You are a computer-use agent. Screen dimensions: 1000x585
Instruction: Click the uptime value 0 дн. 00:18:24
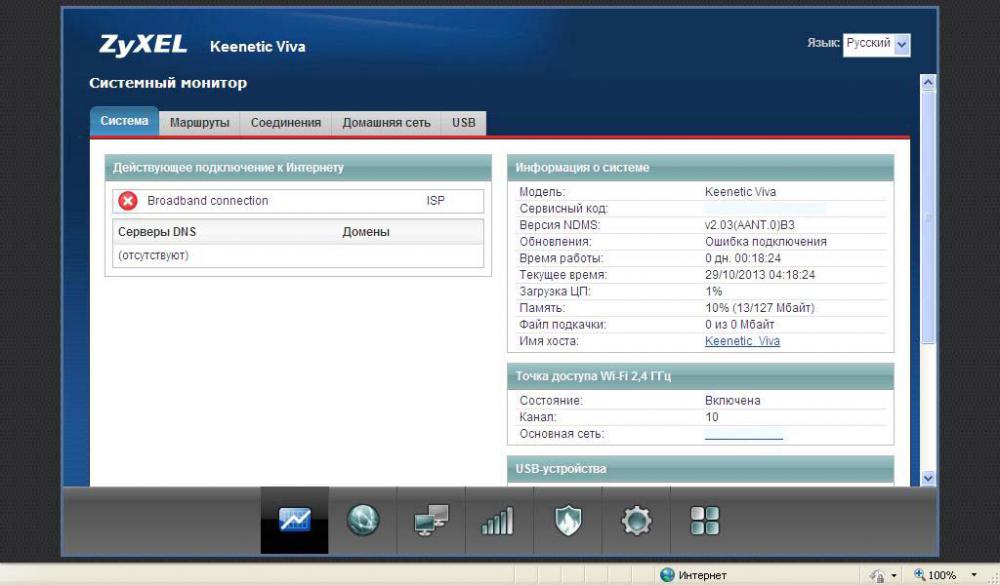[x=742, y=258]
